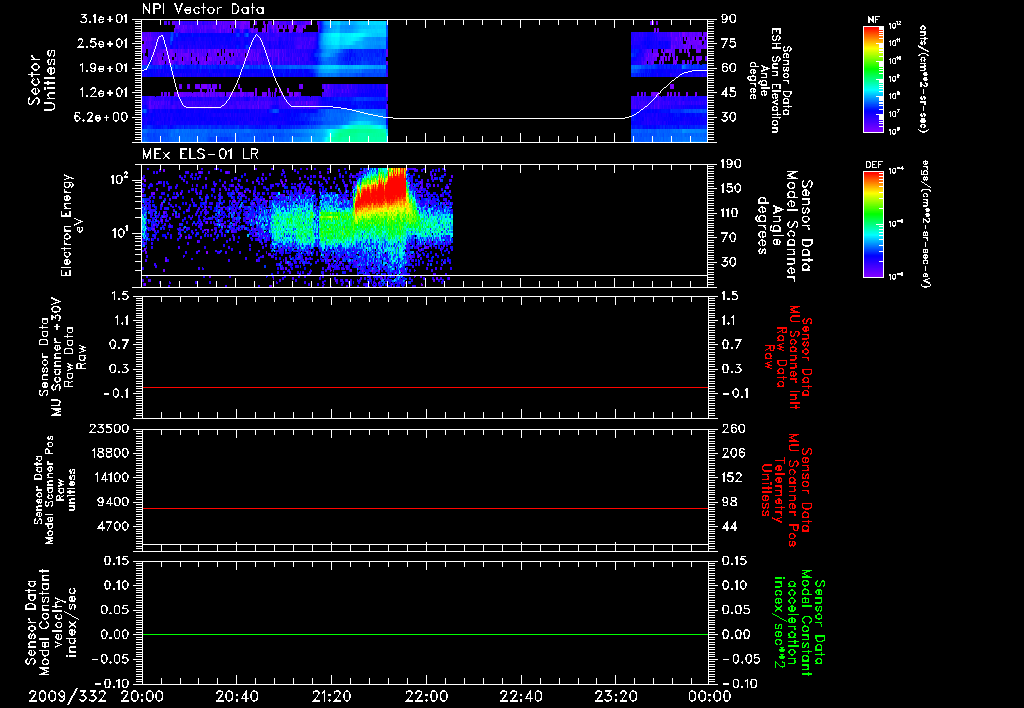
Task: Click the 190 tick on scanner angle axis
Action: [731, 164]
